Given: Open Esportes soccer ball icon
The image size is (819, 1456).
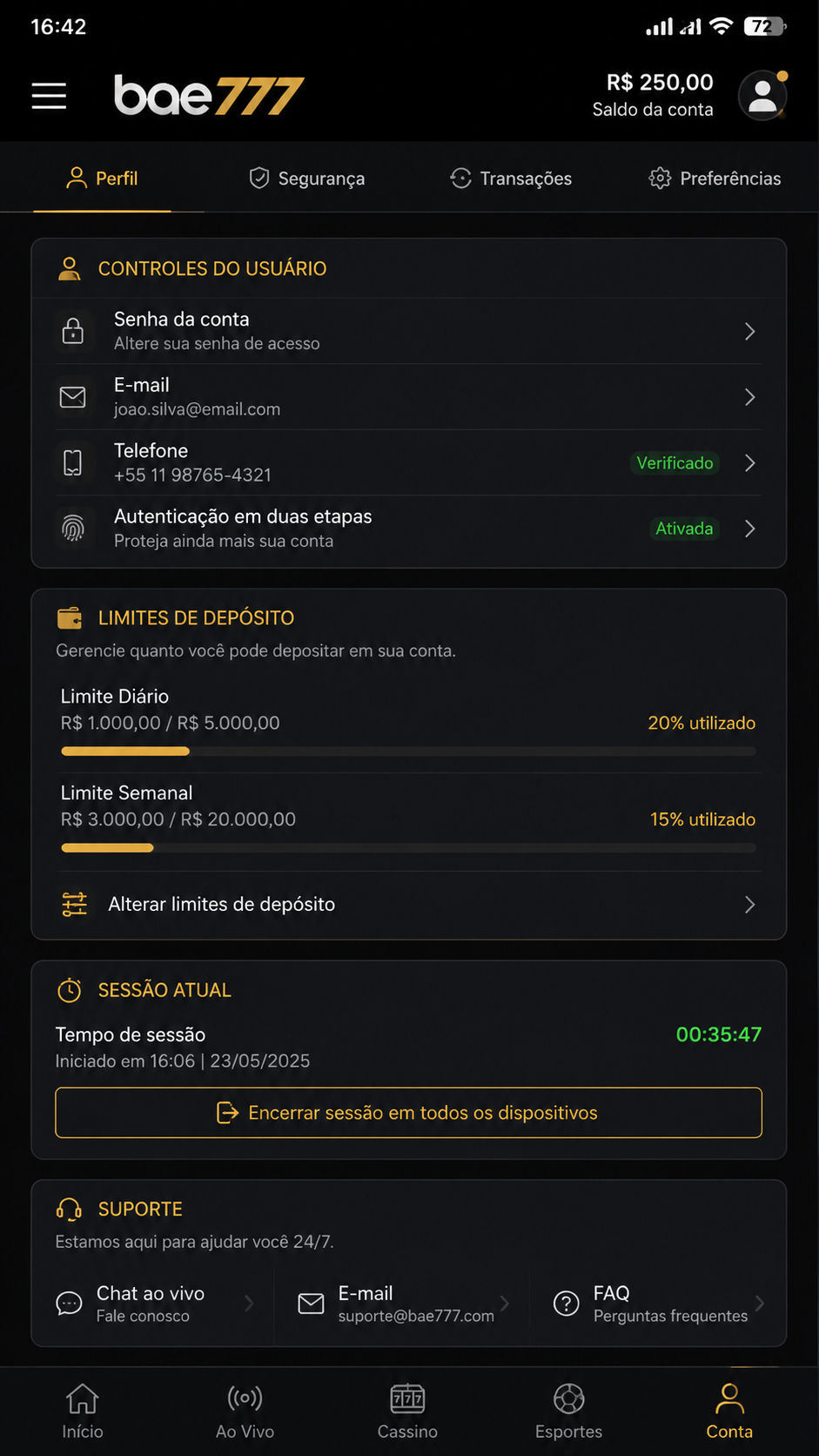Looking at the screenshot, I should click(568, 1399).
